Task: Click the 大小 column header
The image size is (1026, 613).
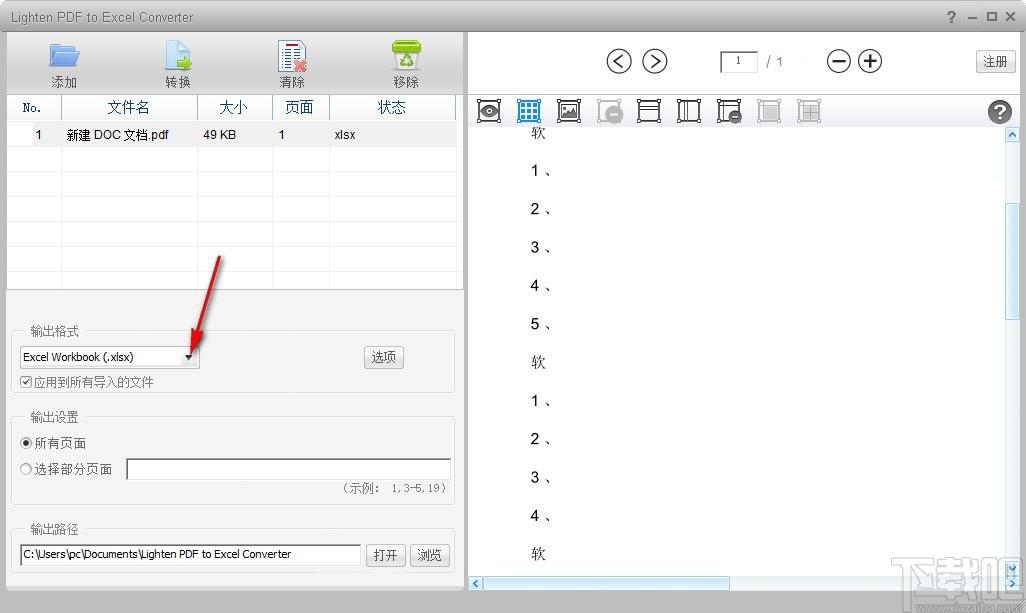Action: pyautogui.click(x=234, y=107)
